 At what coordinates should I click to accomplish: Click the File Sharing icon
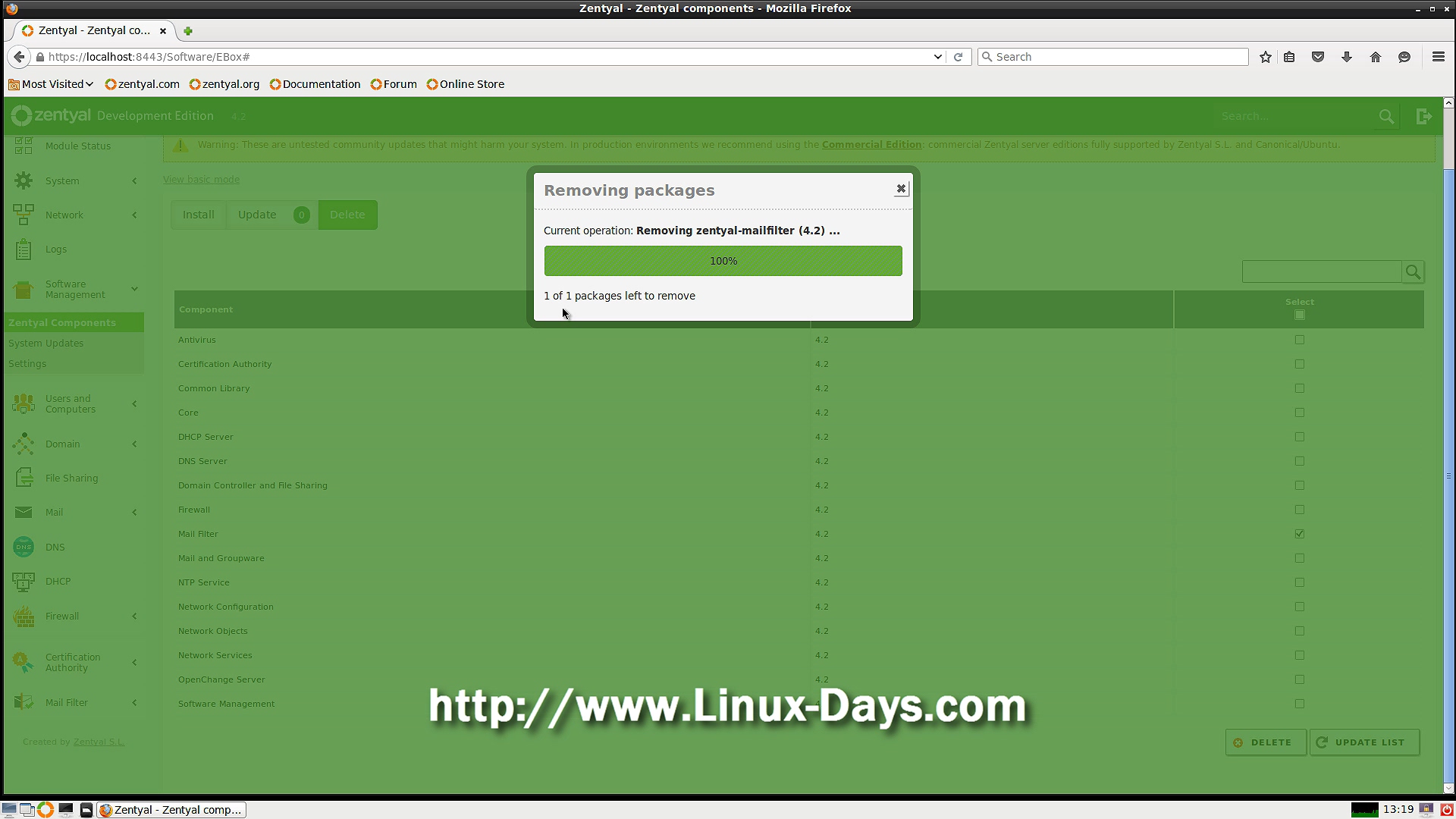(24, 478)
